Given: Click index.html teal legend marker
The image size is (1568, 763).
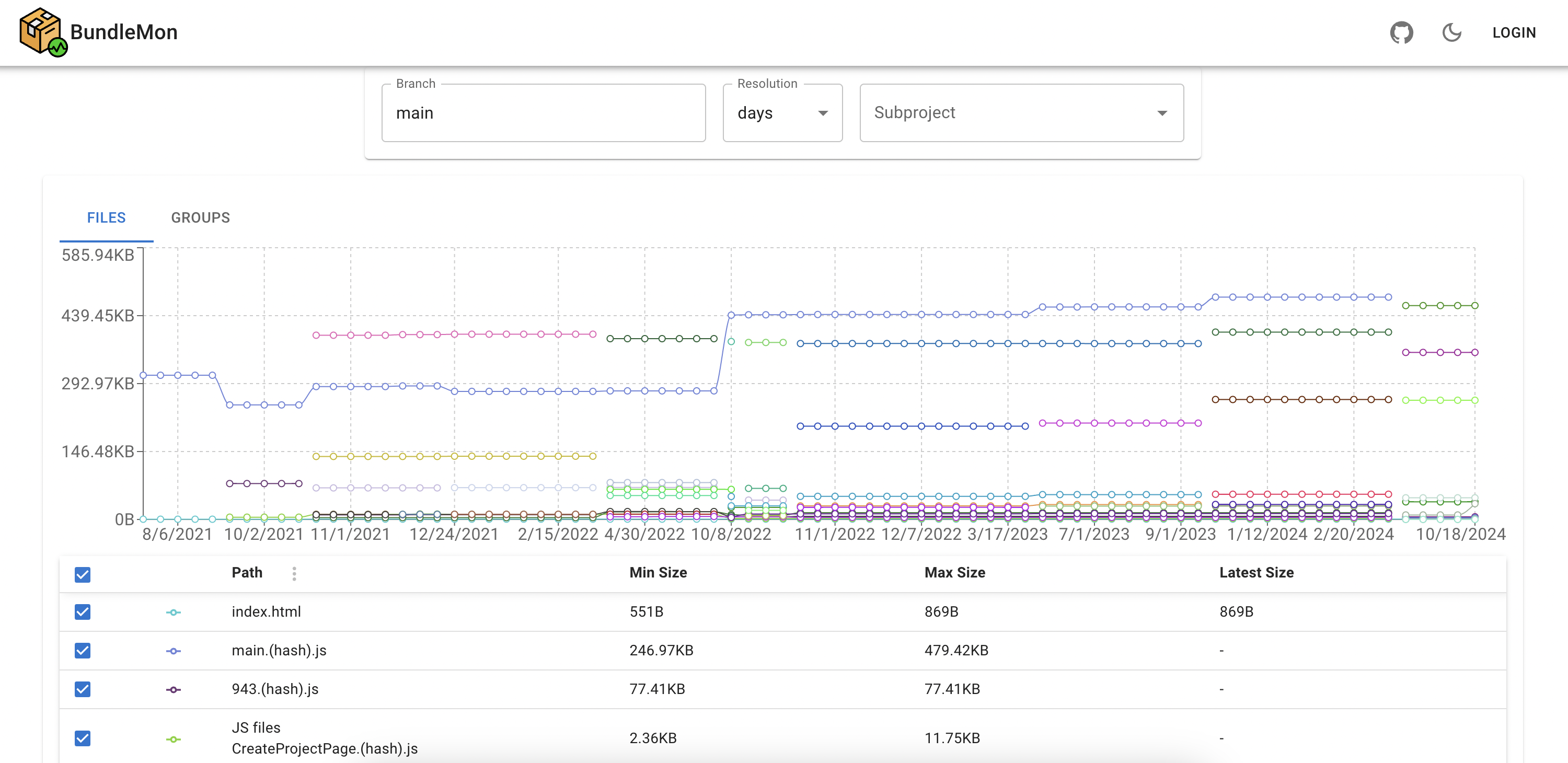Looking at the screenshot, I should coord(174,612).
